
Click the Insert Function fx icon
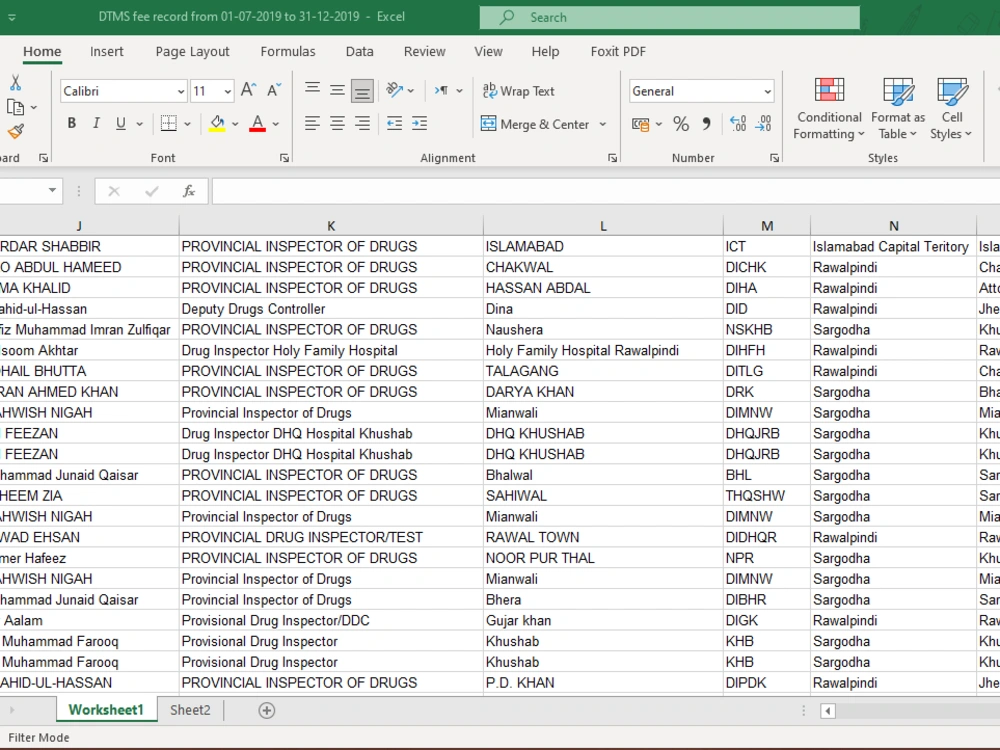(x=189, y=191)
